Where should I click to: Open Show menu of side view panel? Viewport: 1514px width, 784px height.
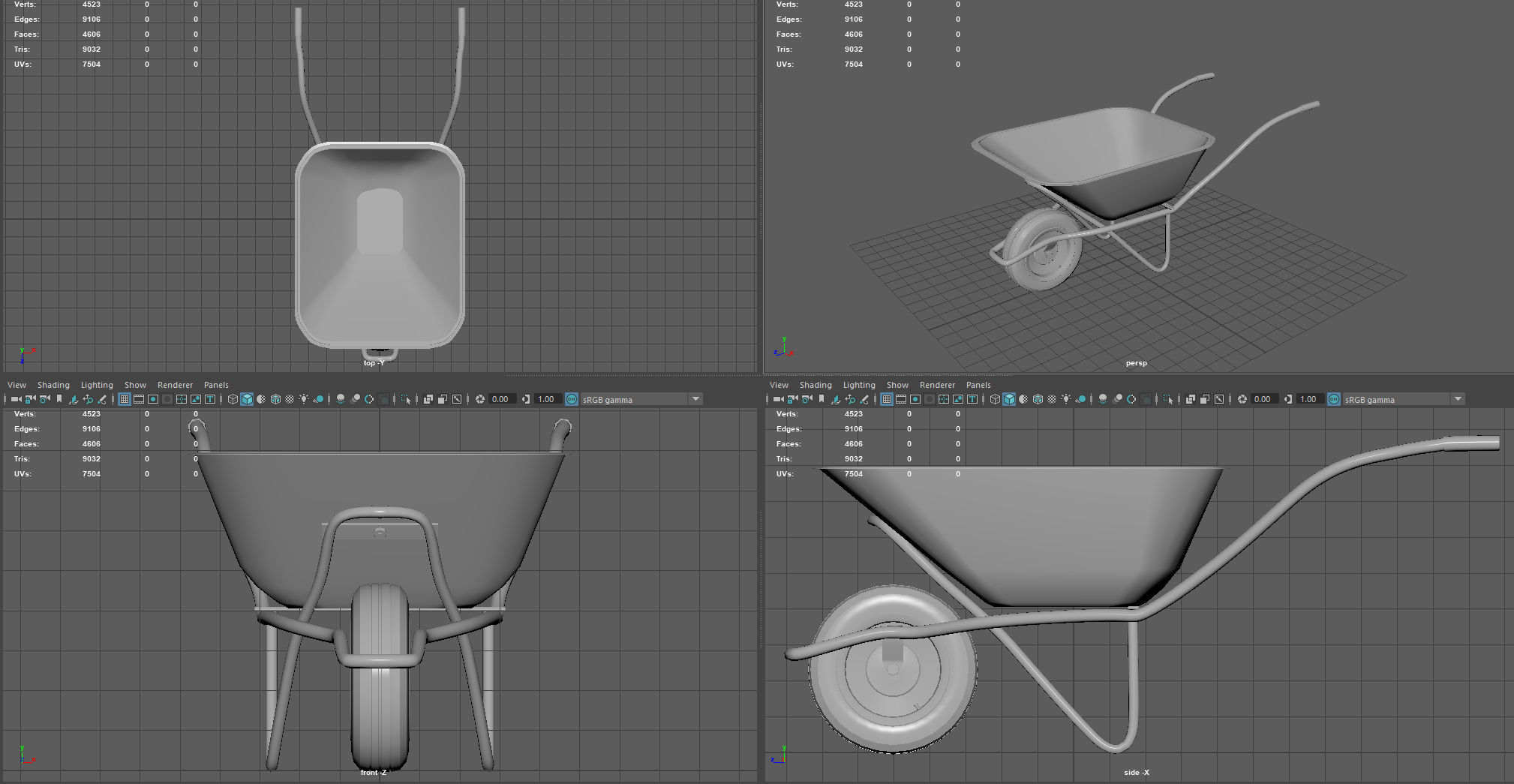pyautogui.click(x=897, y=385)
